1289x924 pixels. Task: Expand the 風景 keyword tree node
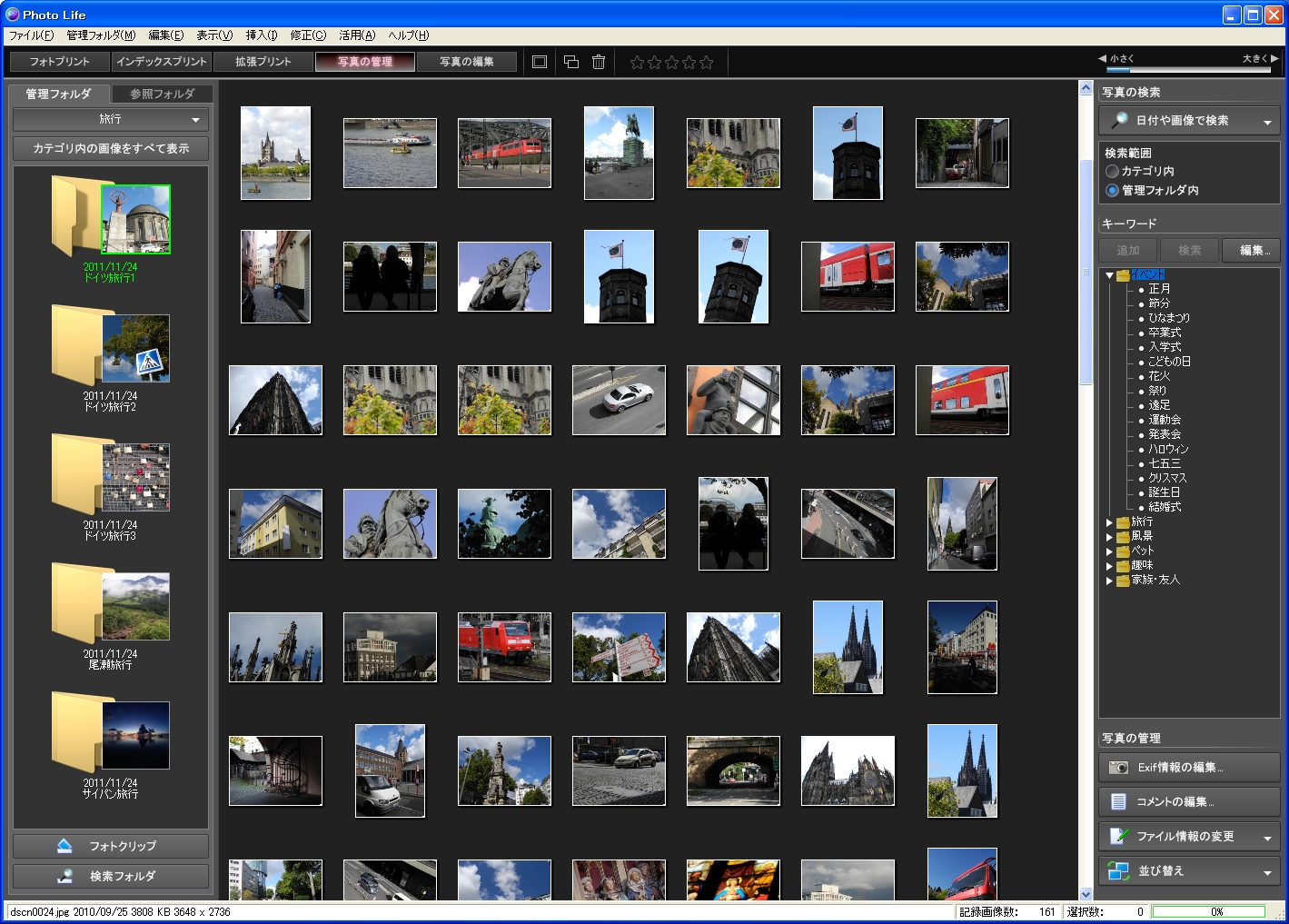pyautogui.click(x=1109, y=537)
